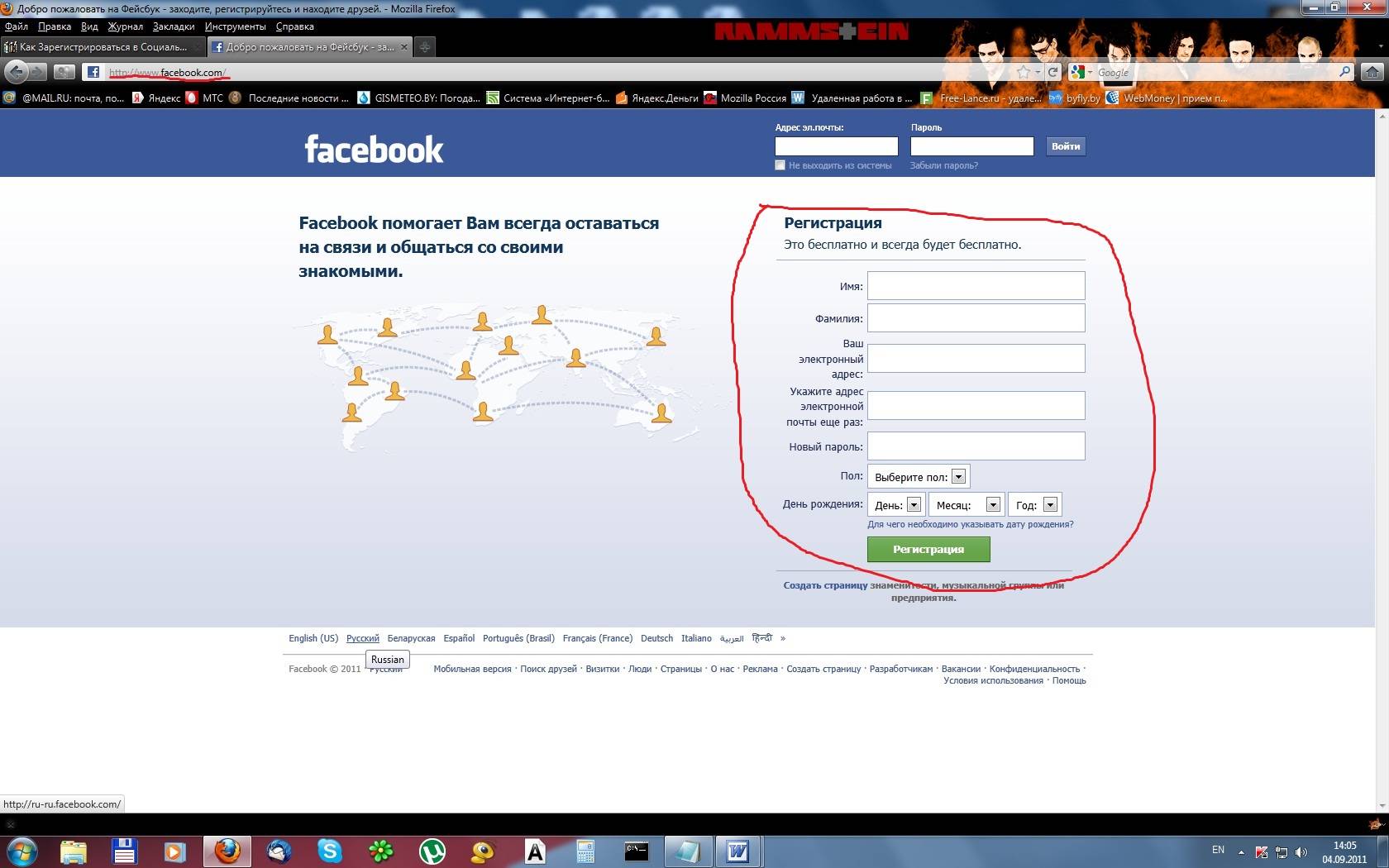The image size is (1389, 868).
Task: Click the bookmark star in the address bar
Action: point(1023,72)
